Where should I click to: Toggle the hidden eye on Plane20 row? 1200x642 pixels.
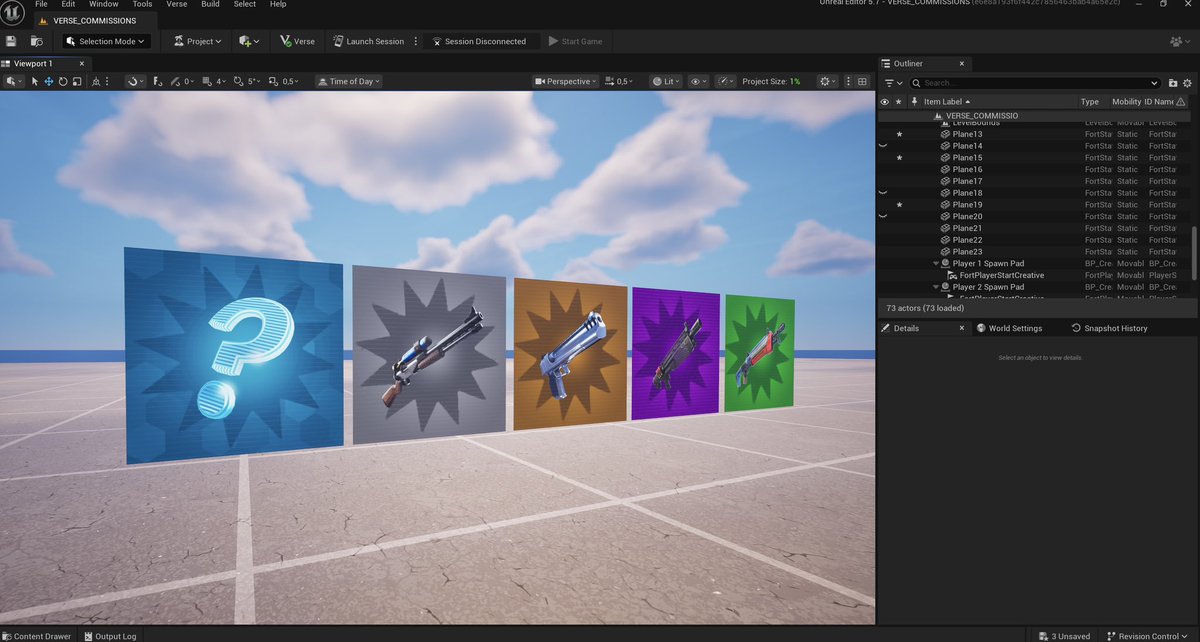pos(883,216)
